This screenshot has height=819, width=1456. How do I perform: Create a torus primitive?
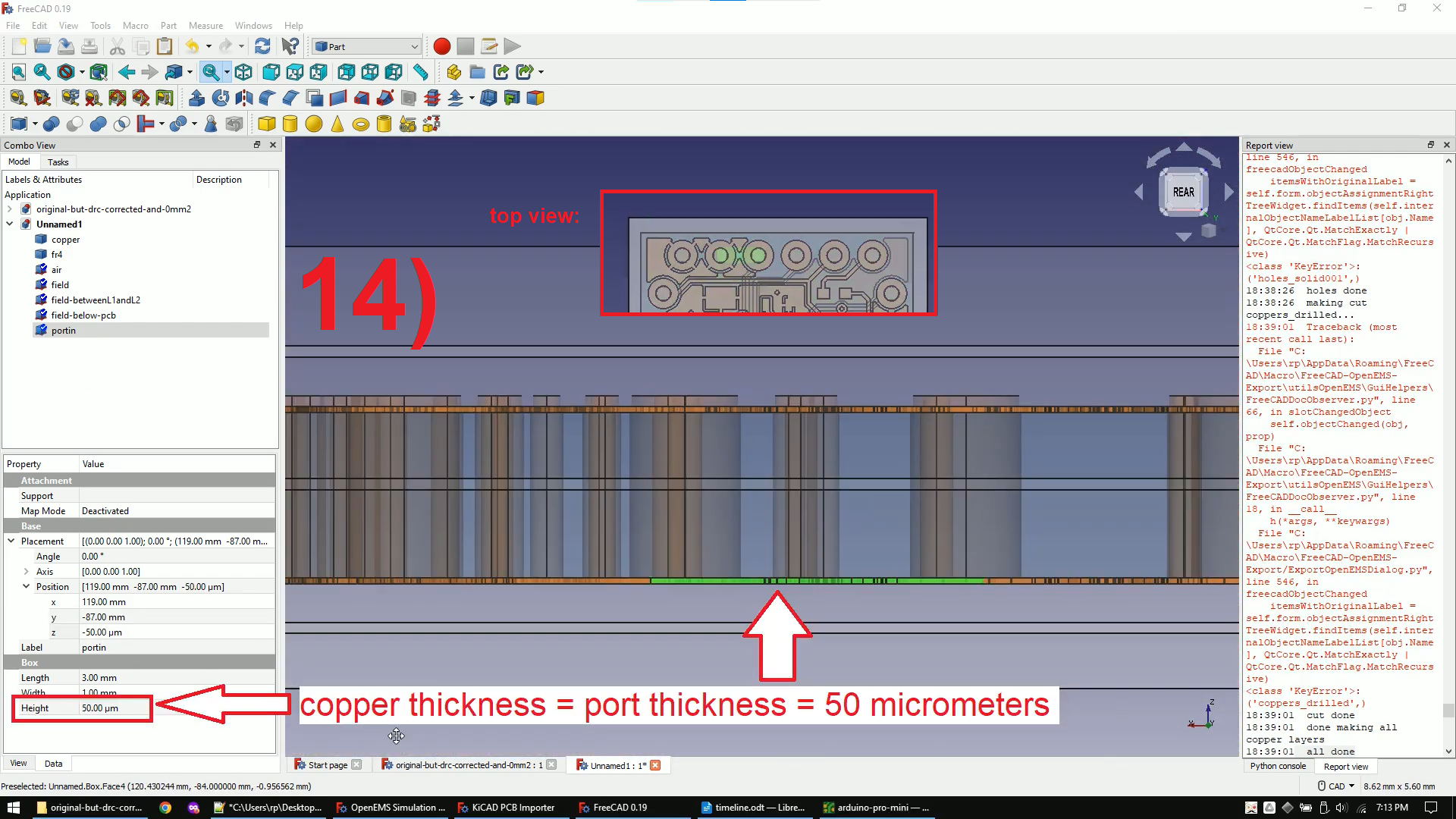coord(360,124)
